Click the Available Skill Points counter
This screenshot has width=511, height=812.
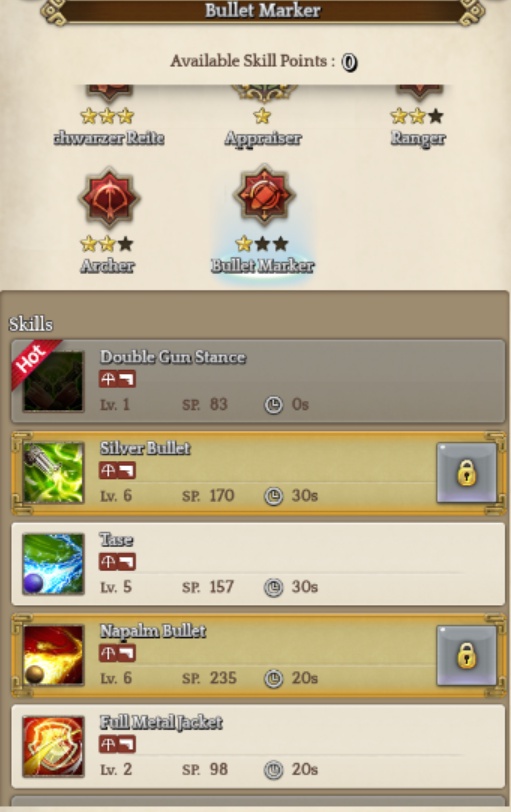349,62
